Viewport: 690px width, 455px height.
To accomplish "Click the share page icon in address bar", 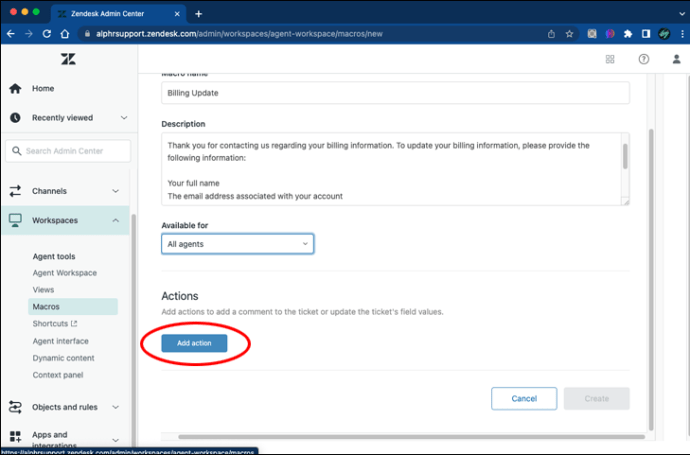I will 551,34.
